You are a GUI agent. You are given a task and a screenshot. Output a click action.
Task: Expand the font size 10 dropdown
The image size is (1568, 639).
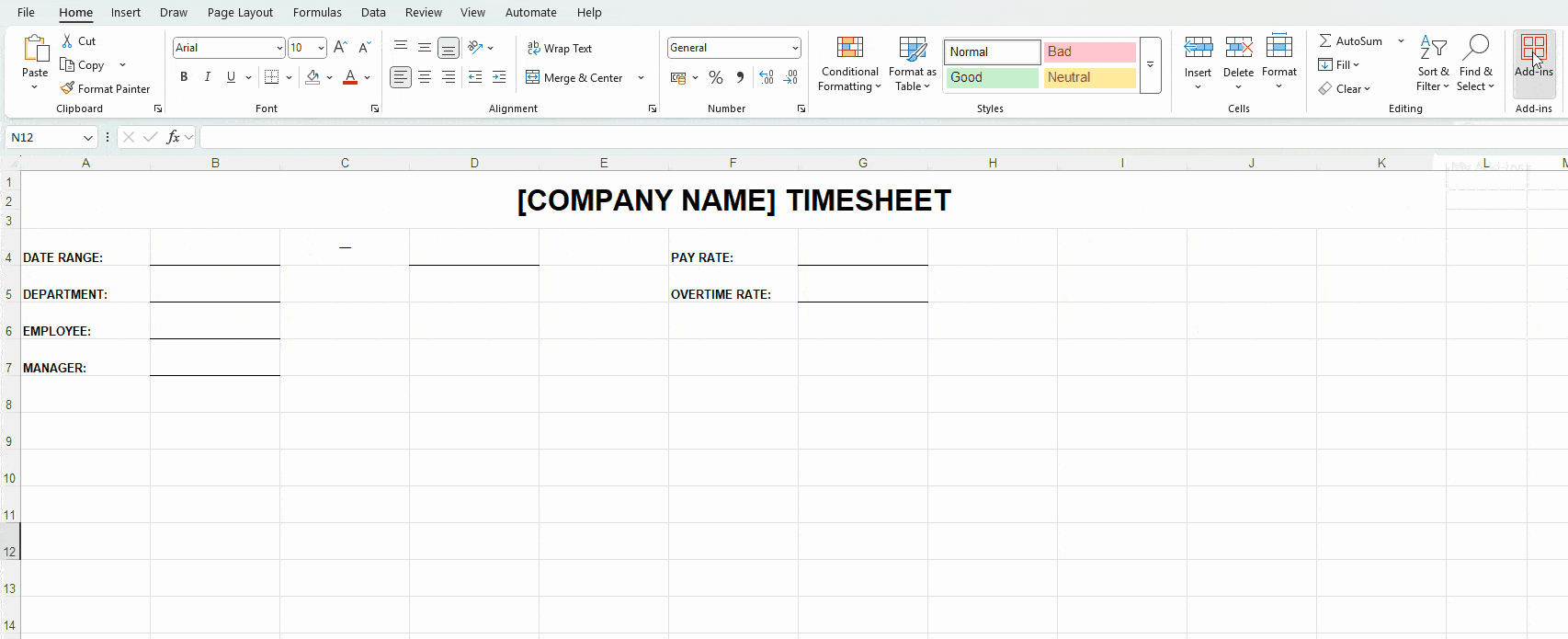tap(321, 48)
